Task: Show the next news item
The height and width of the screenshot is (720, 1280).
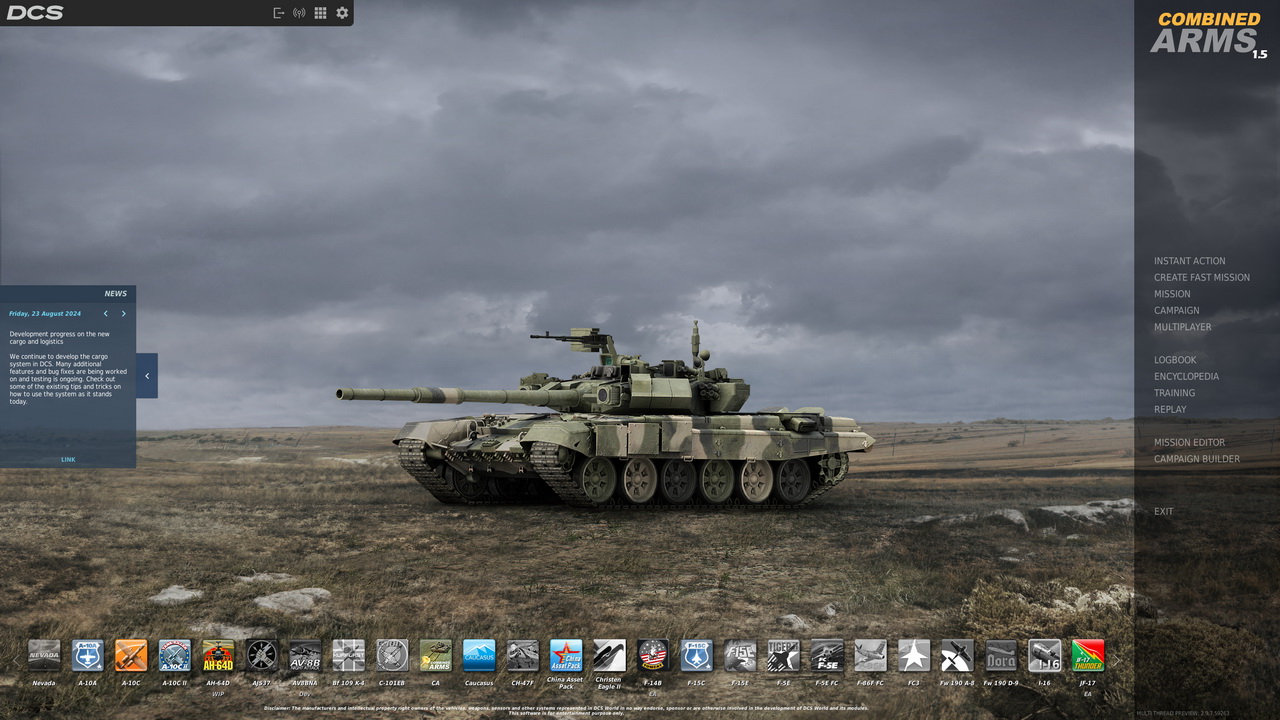Action: (x=124, y=314)
